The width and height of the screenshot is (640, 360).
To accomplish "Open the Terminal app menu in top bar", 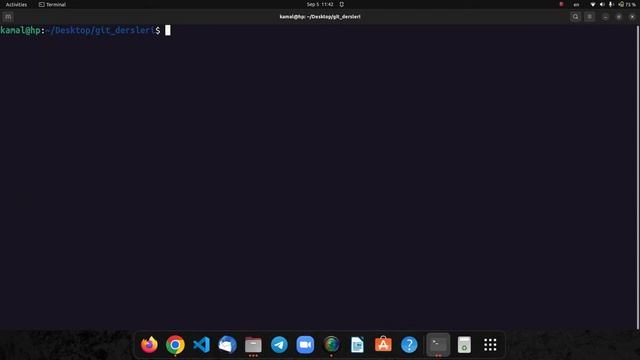I will coord(52,4).
